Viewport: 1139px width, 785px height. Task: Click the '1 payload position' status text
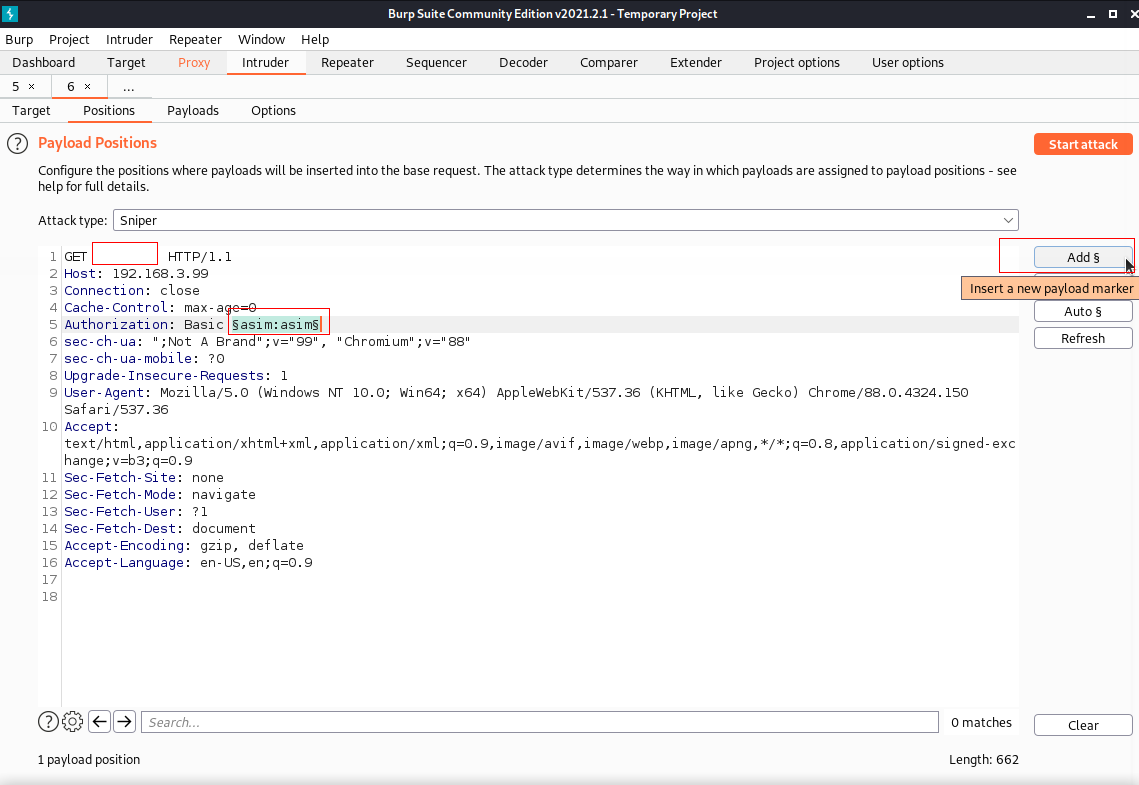click(x=89, y=759)
